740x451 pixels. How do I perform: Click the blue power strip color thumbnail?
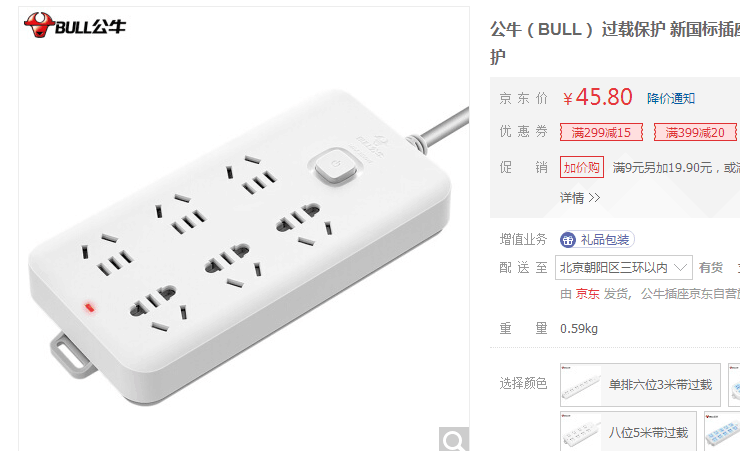click(722, 432)
